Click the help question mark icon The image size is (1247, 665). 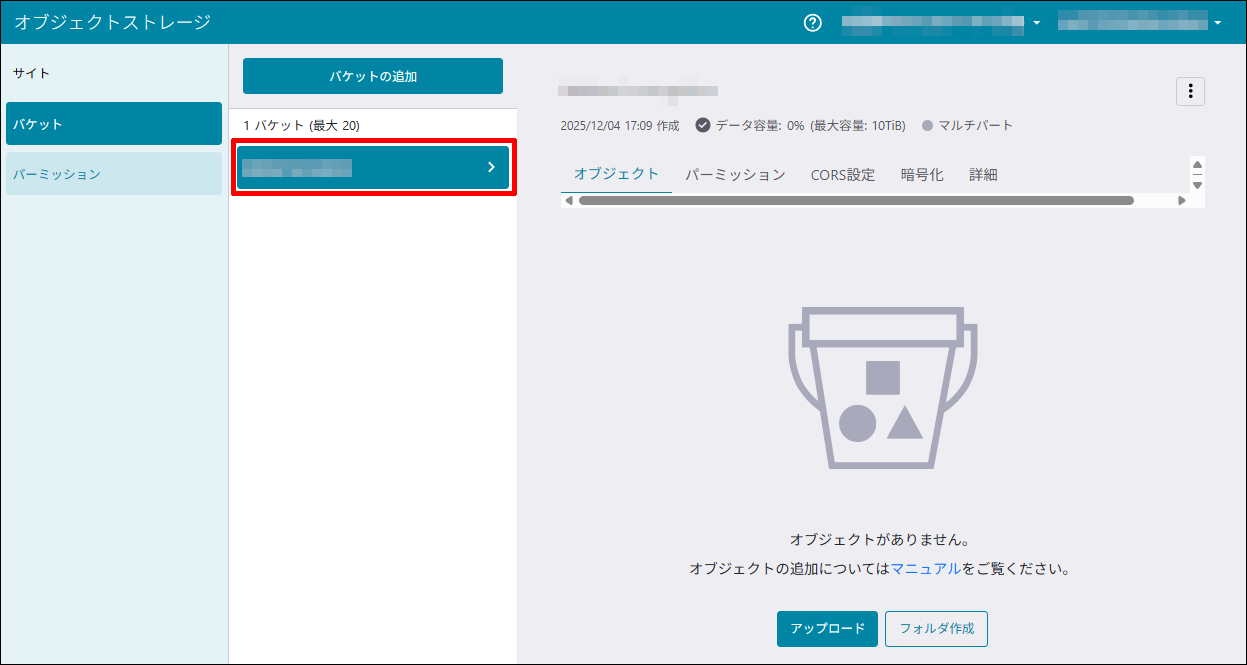pos(813,23)
